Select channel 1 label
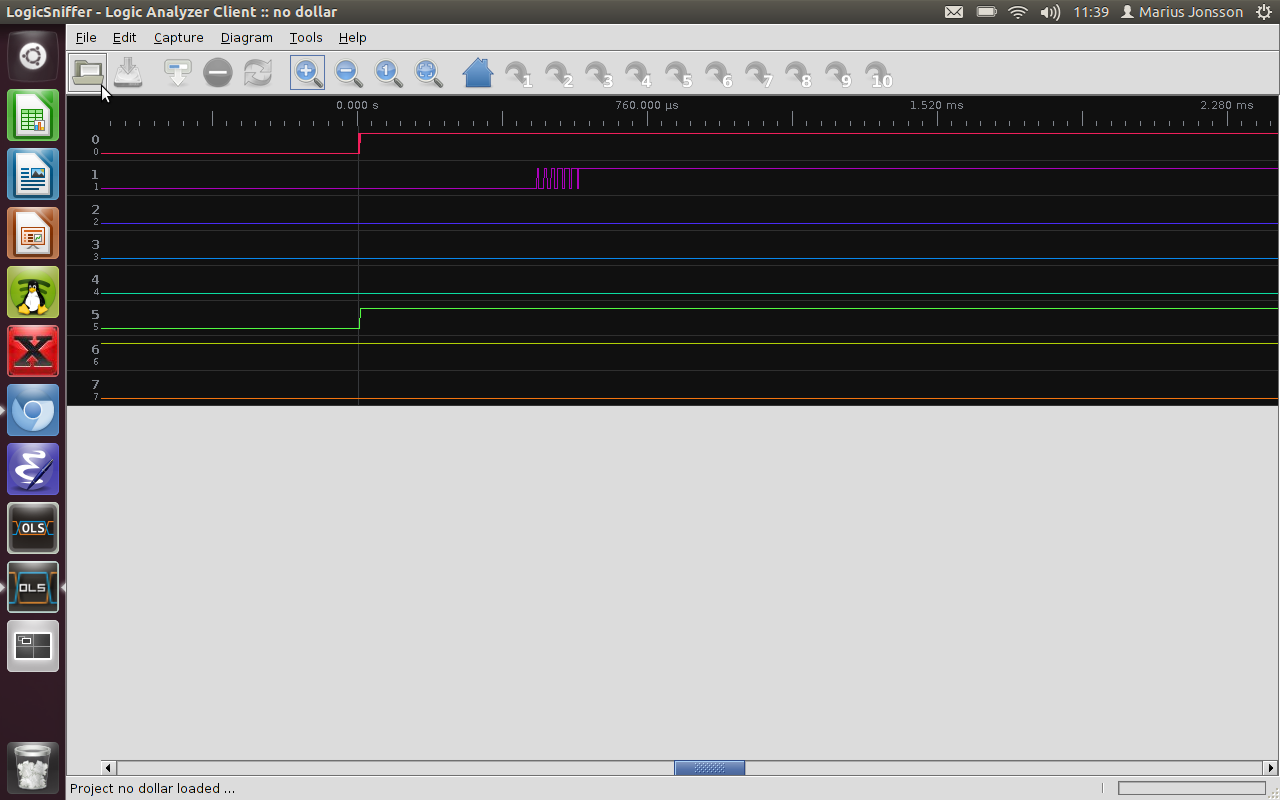Image resolution: width=1280 pixels, height=800 pixels. (95, 175)
